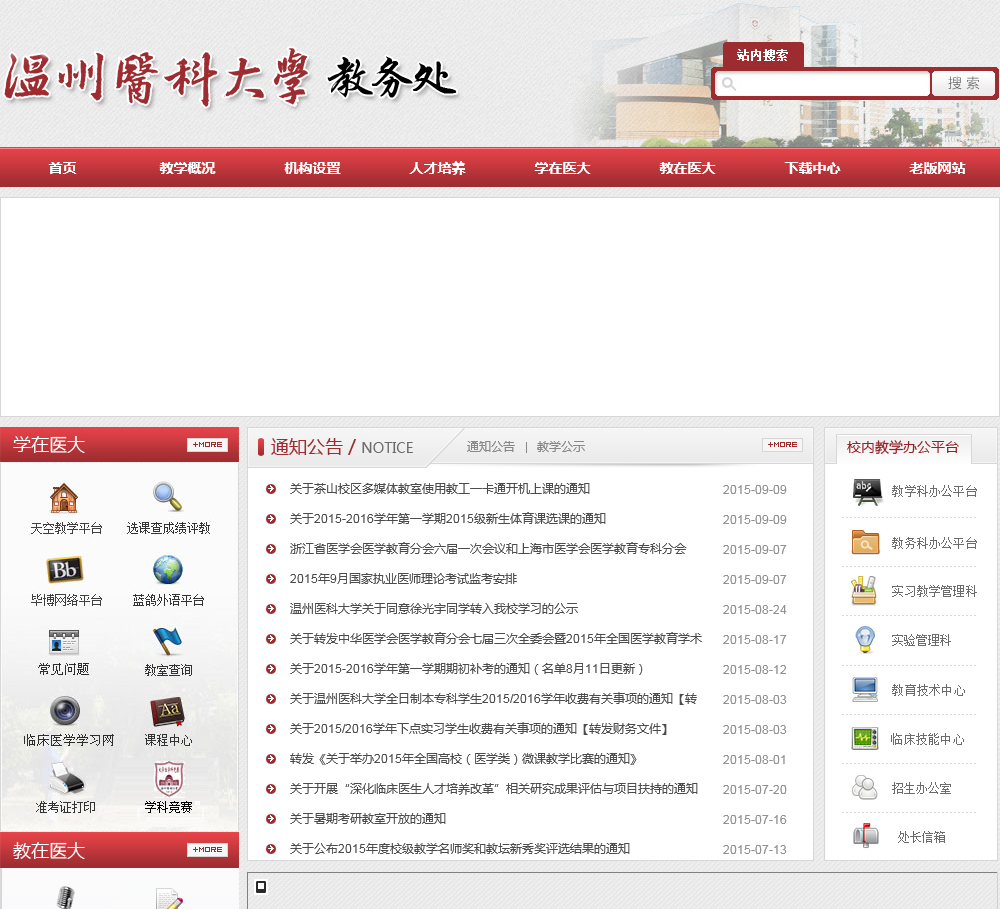Switch to the 通知公告 tab
Screen dimensions: 1000x909
point(490,447)
